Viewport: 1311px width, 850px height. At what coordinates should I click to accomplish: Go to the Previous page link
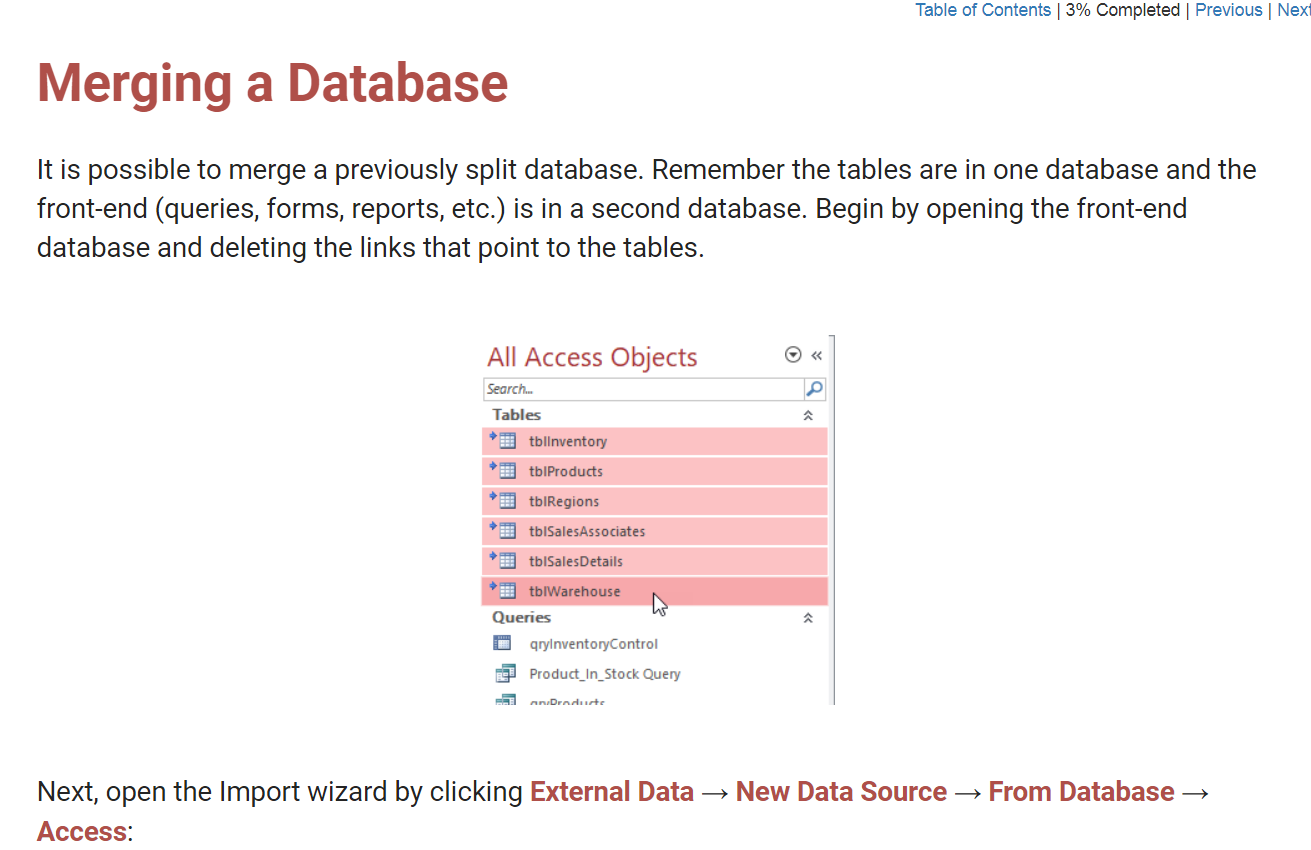1229,10
